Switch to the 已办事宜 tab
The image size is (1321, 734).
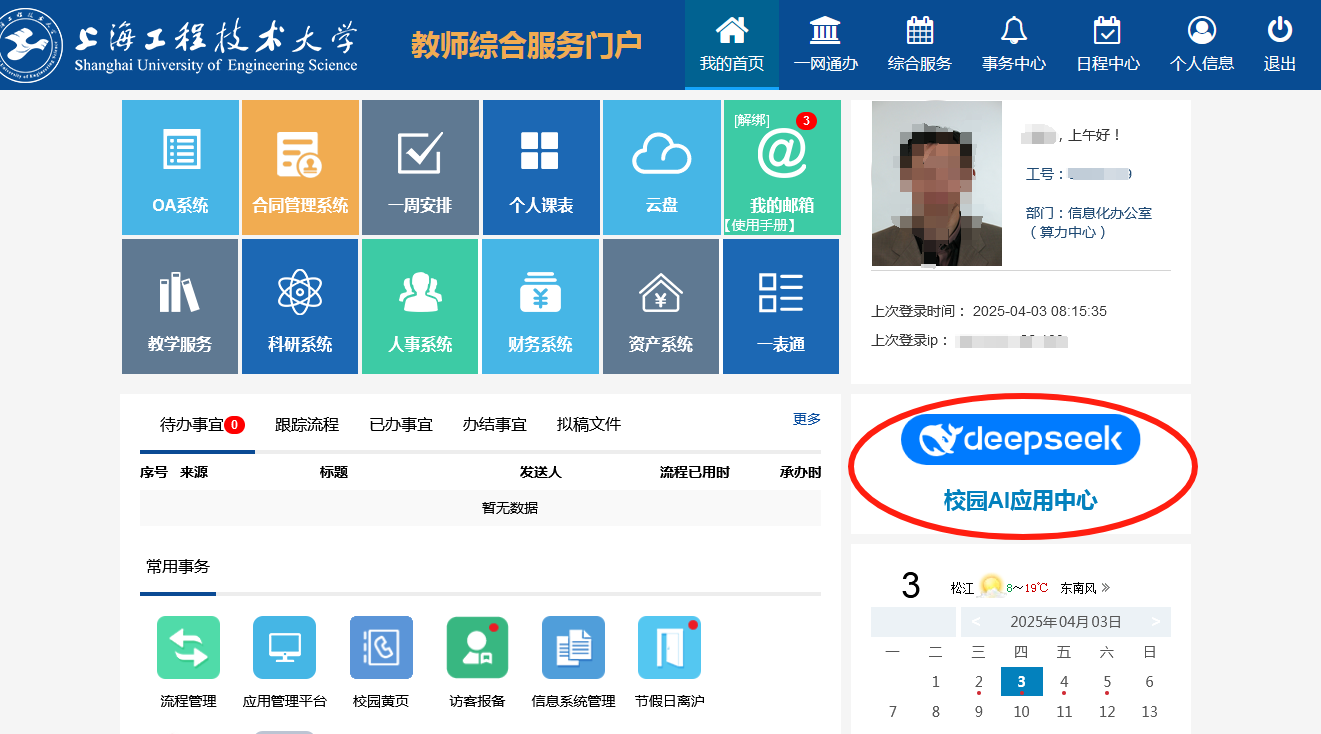(401, 425)
